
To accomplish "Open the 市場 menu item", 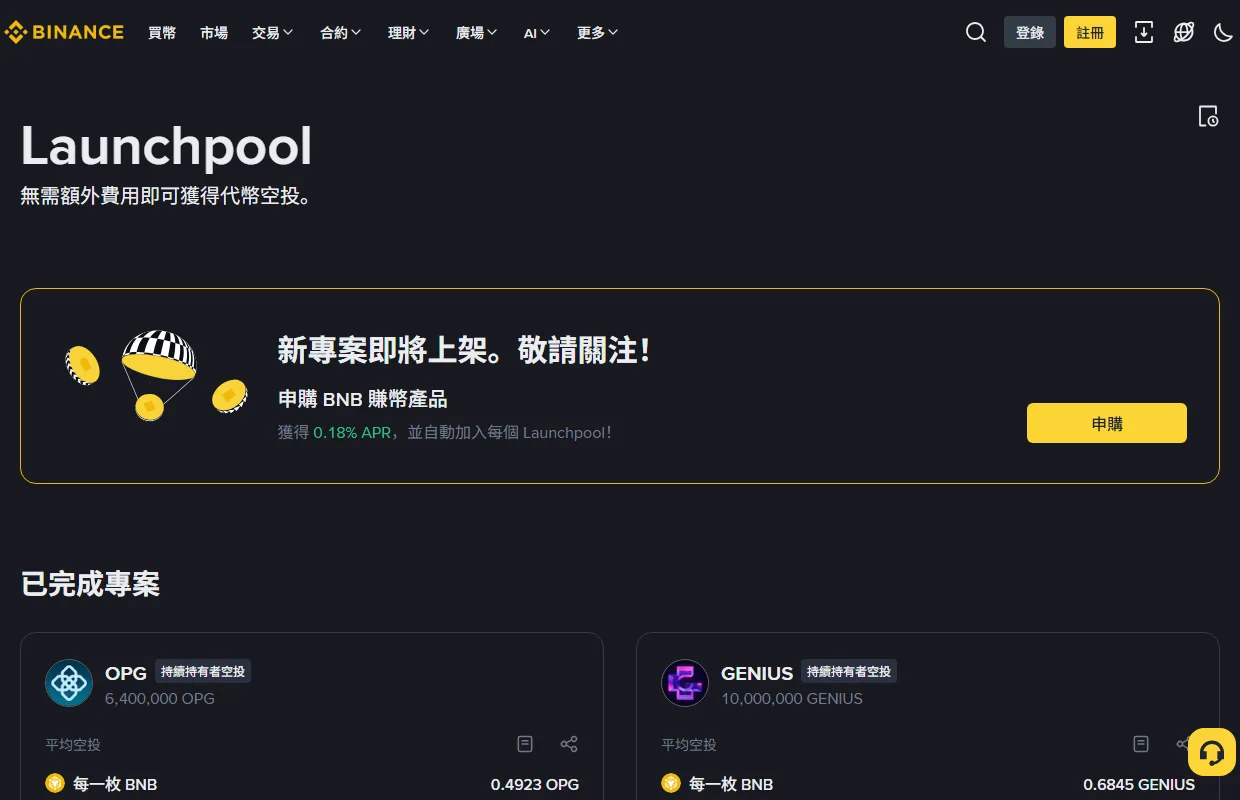I will pos(214,33).
